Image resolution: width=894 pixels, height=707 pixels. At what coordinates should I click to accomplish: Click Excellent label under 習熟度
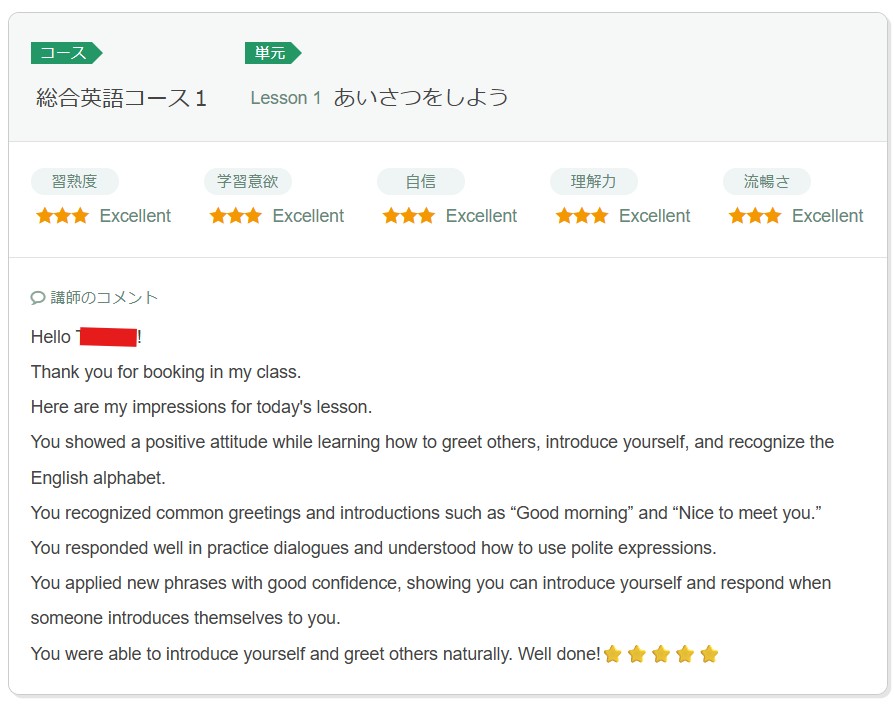coord(135,216)
